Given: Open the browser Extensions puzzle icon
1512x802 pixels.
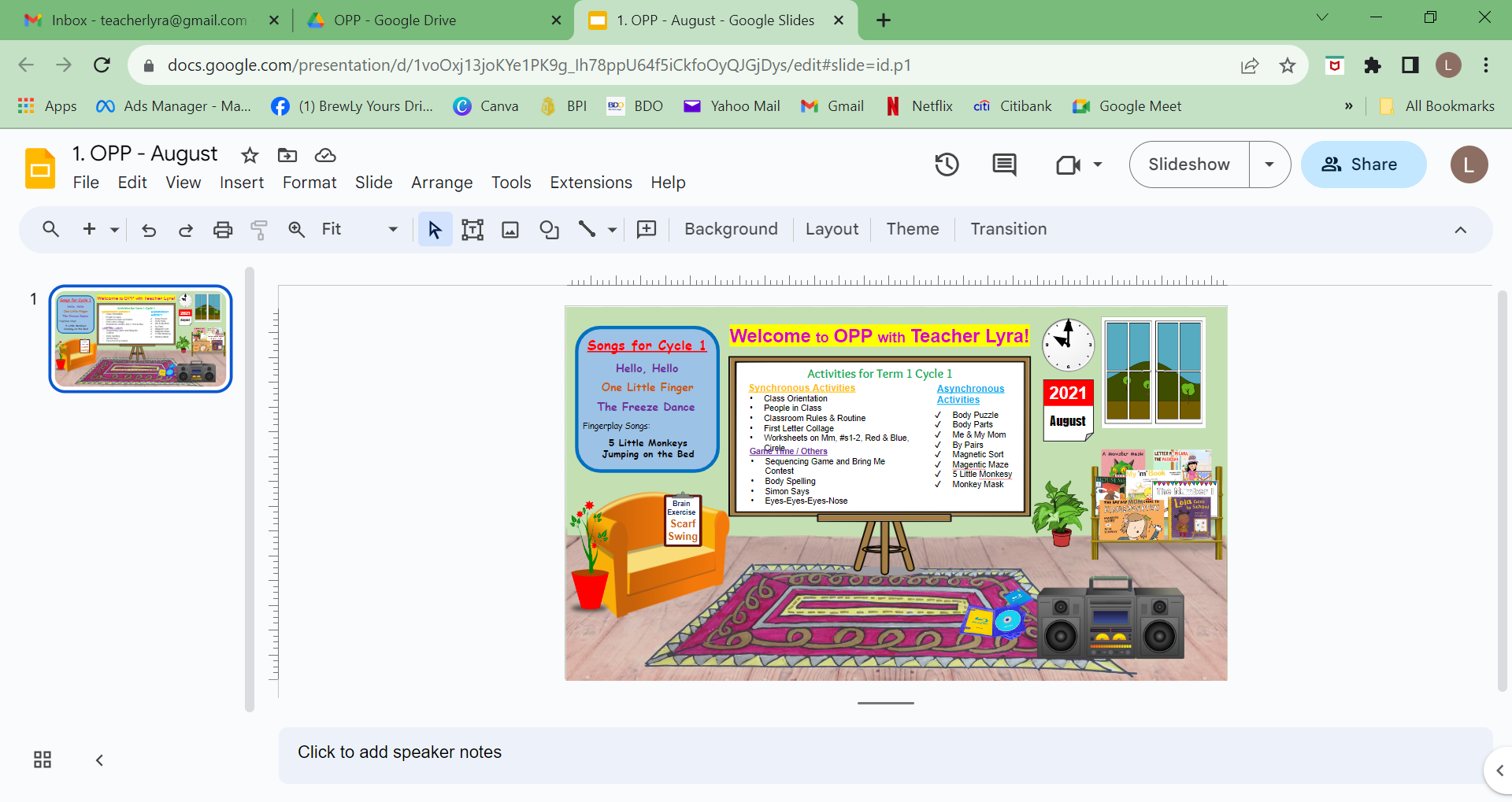Looking at the screenshot, I should point(1373,65).
